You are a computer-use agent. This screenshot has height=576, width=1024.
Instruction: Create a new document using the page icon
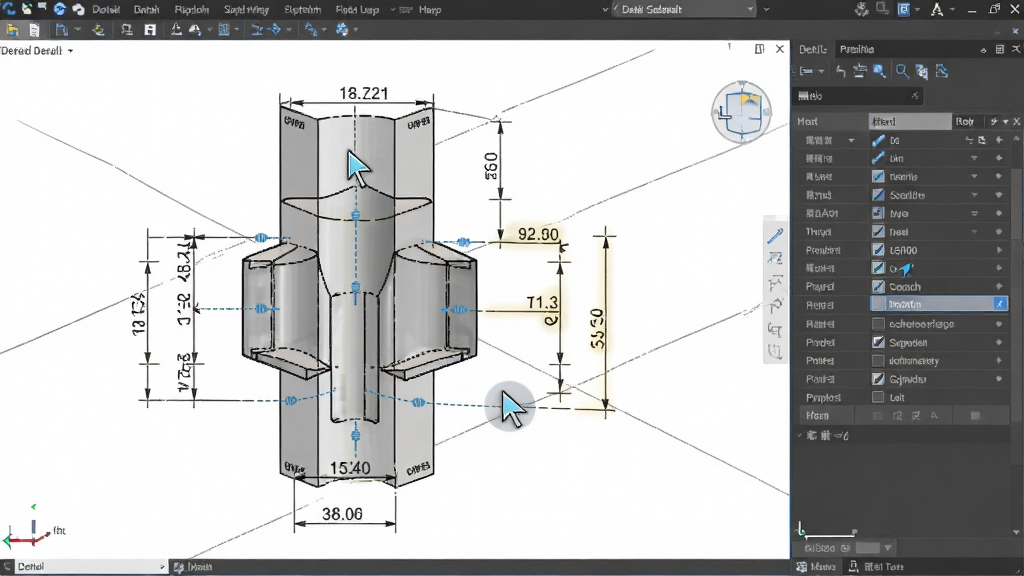[x=34, y=29]
